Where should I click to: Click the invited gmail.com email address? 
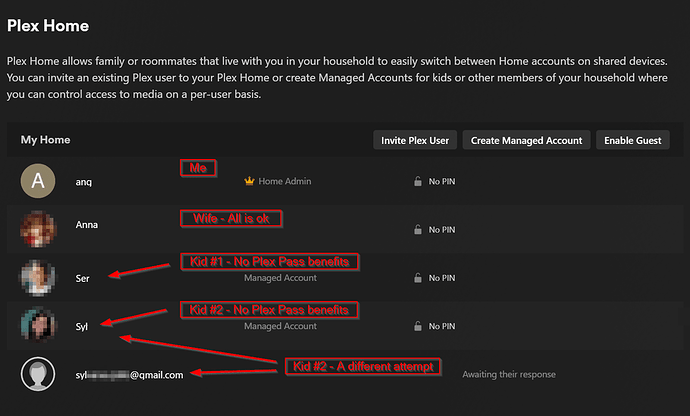click(x=129, y=375)
